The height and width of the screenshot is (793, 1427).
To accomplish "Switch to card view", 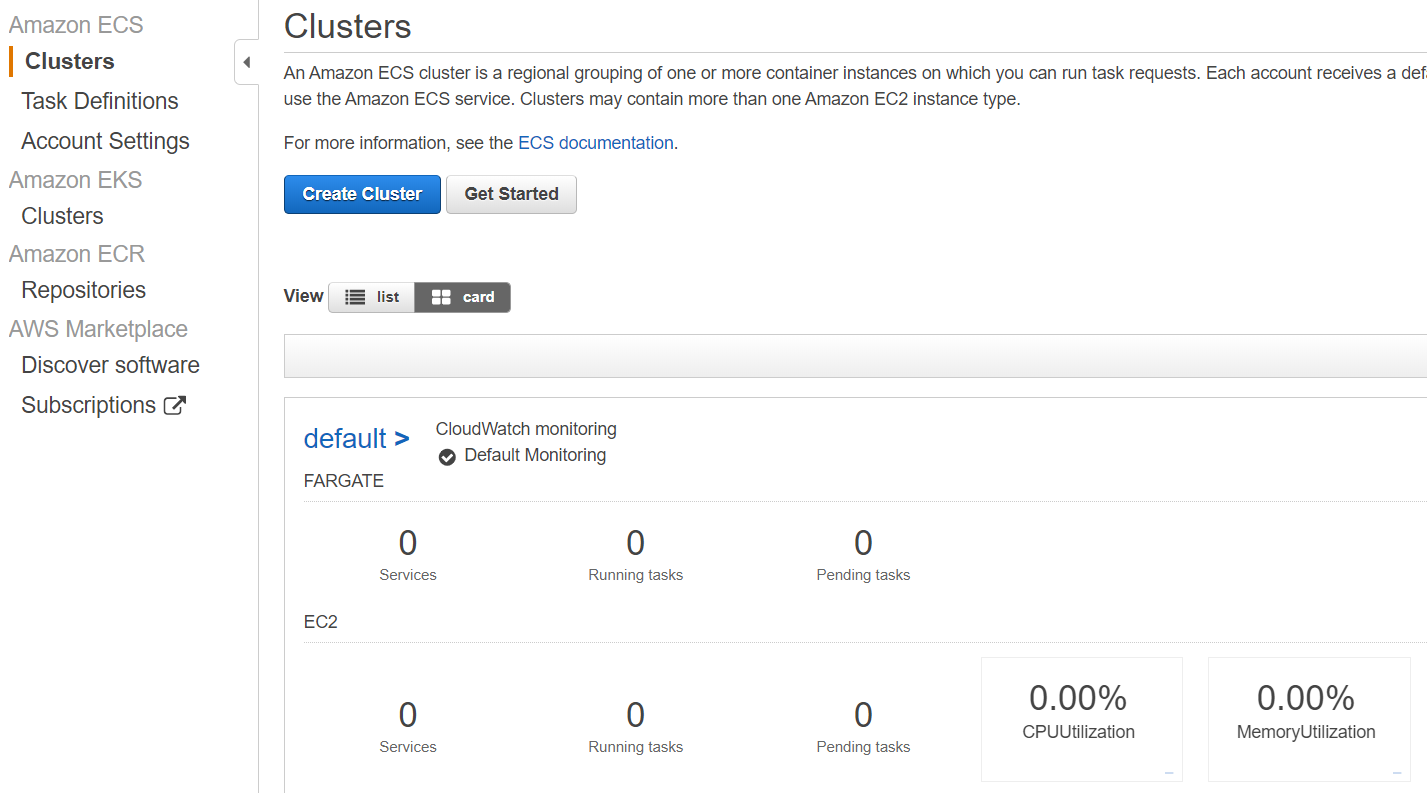I will pos(462,297).
